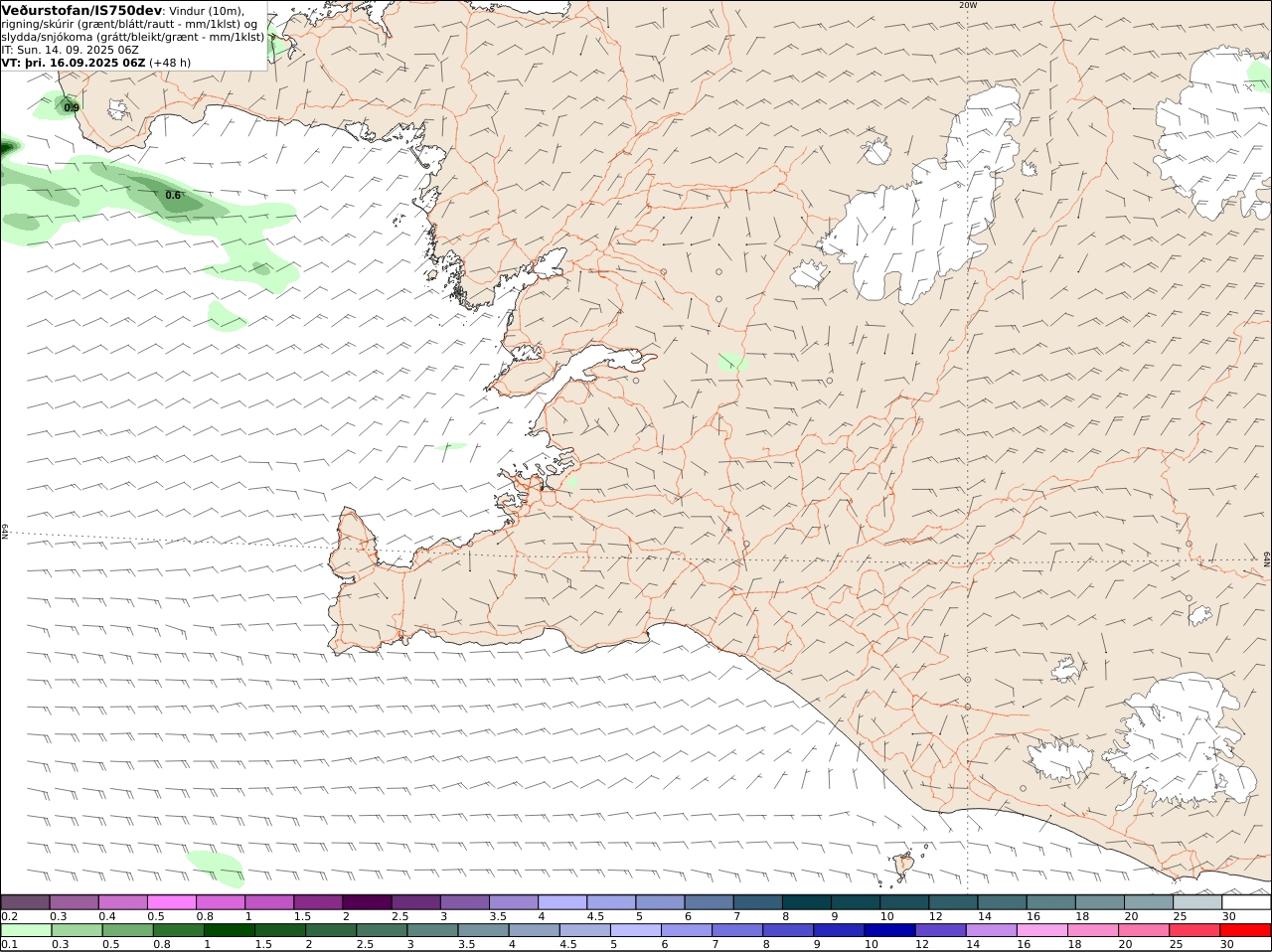This screenshot has width=1272, height=952.
Task: Click the 64N latitude label on left edge
Action: tap(5, 532)
